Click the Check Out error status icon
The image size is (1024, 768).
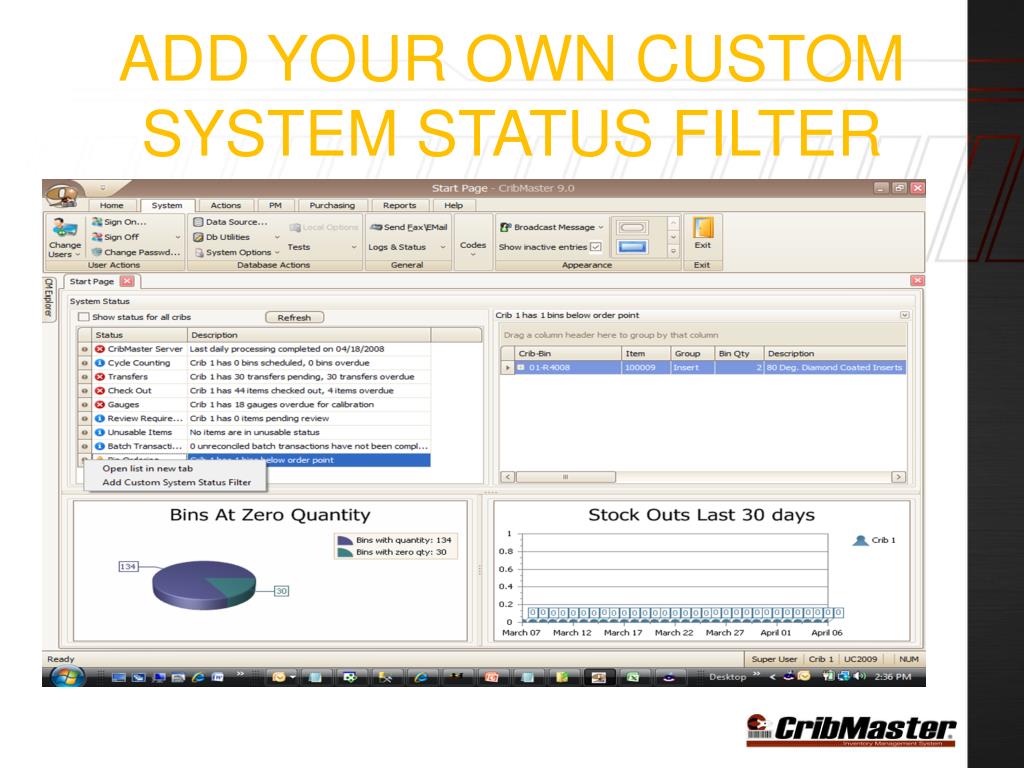100,391
